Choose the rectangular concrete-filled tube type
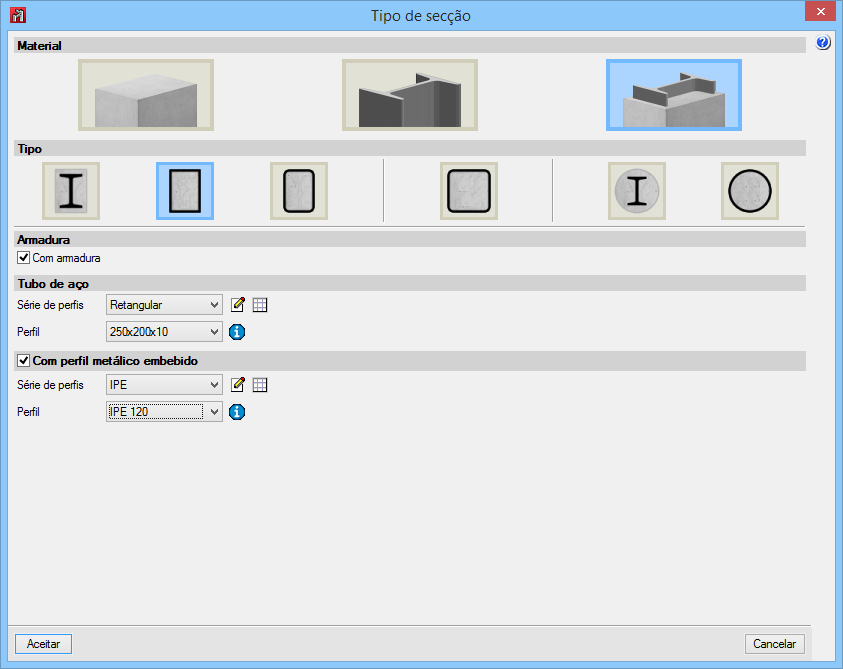Image resolution: width=843 pixels, height=669 pixels. coord(185,191)
